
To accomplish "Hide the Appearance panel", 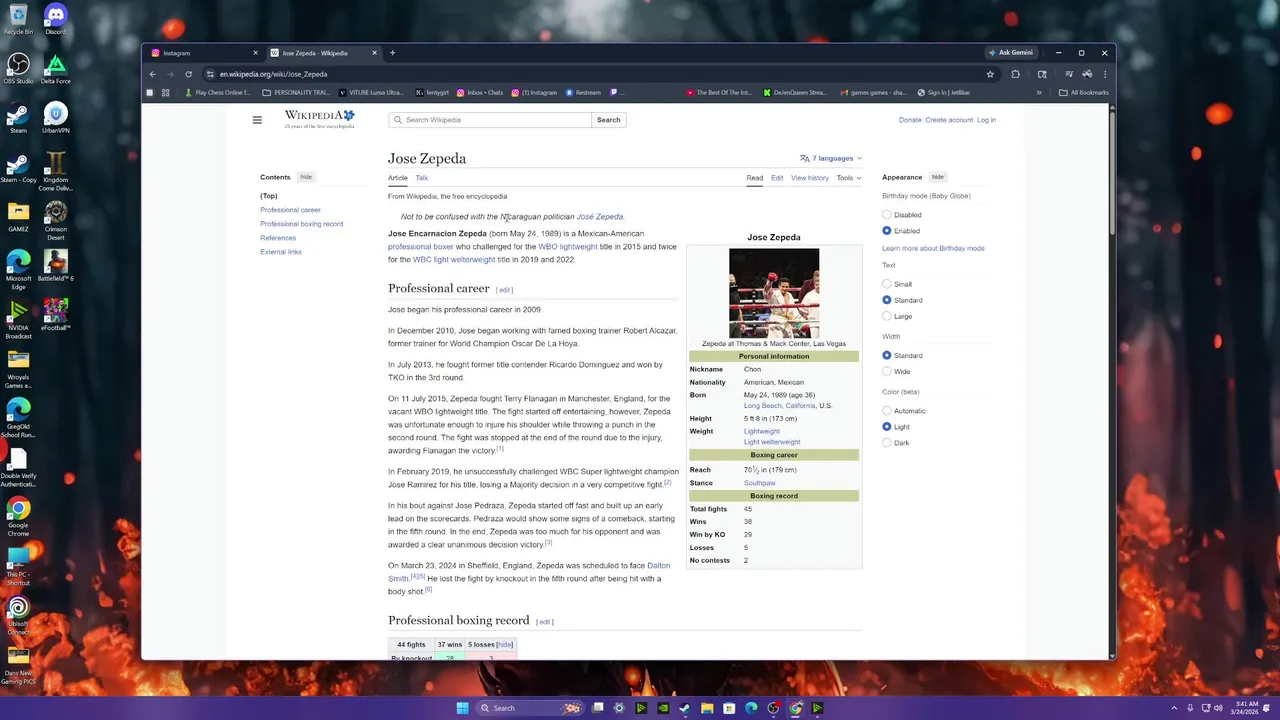I will click(938, 177).
